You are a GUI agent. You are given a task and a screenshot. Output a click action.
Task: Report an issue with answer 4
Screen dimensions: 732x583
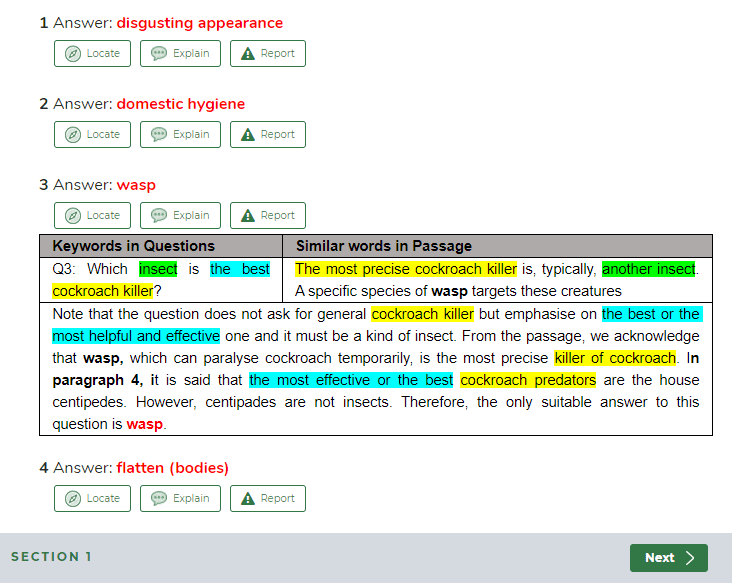click(x=267, y=499)
